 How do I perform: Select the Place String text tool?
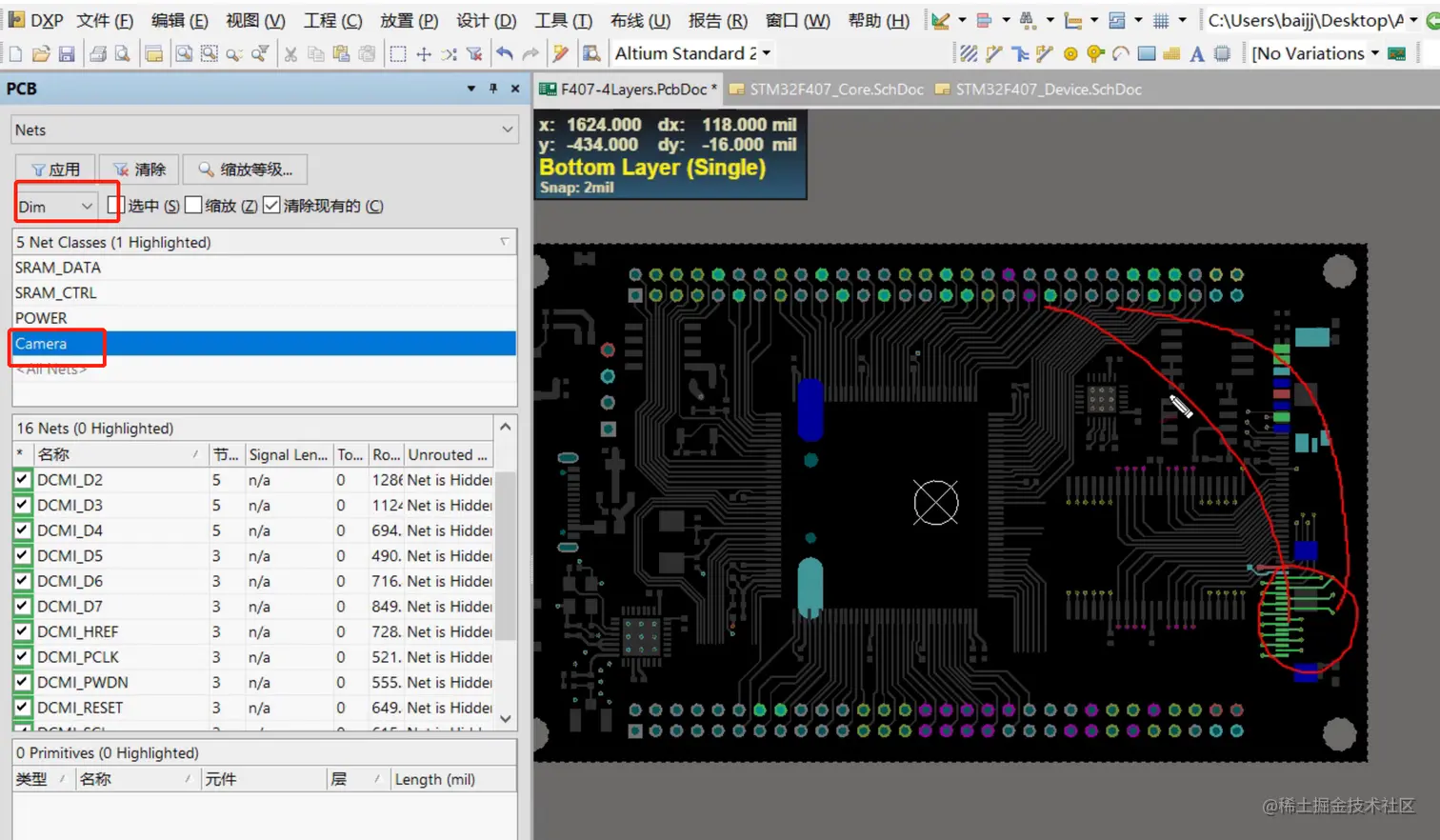1197,54
